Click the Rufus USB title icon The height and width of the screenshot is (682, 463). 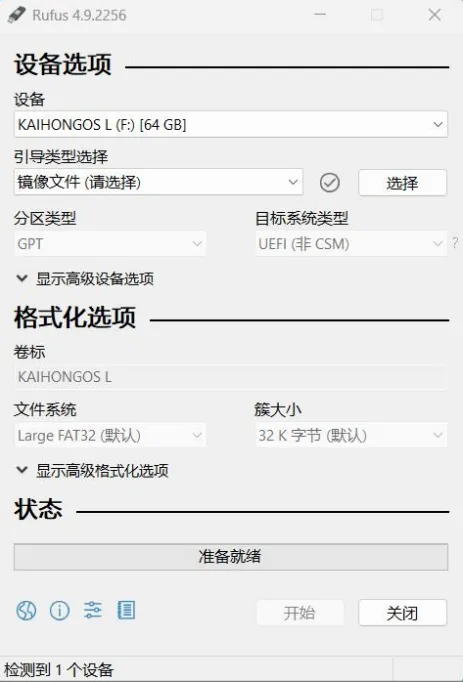pos(17,15)
